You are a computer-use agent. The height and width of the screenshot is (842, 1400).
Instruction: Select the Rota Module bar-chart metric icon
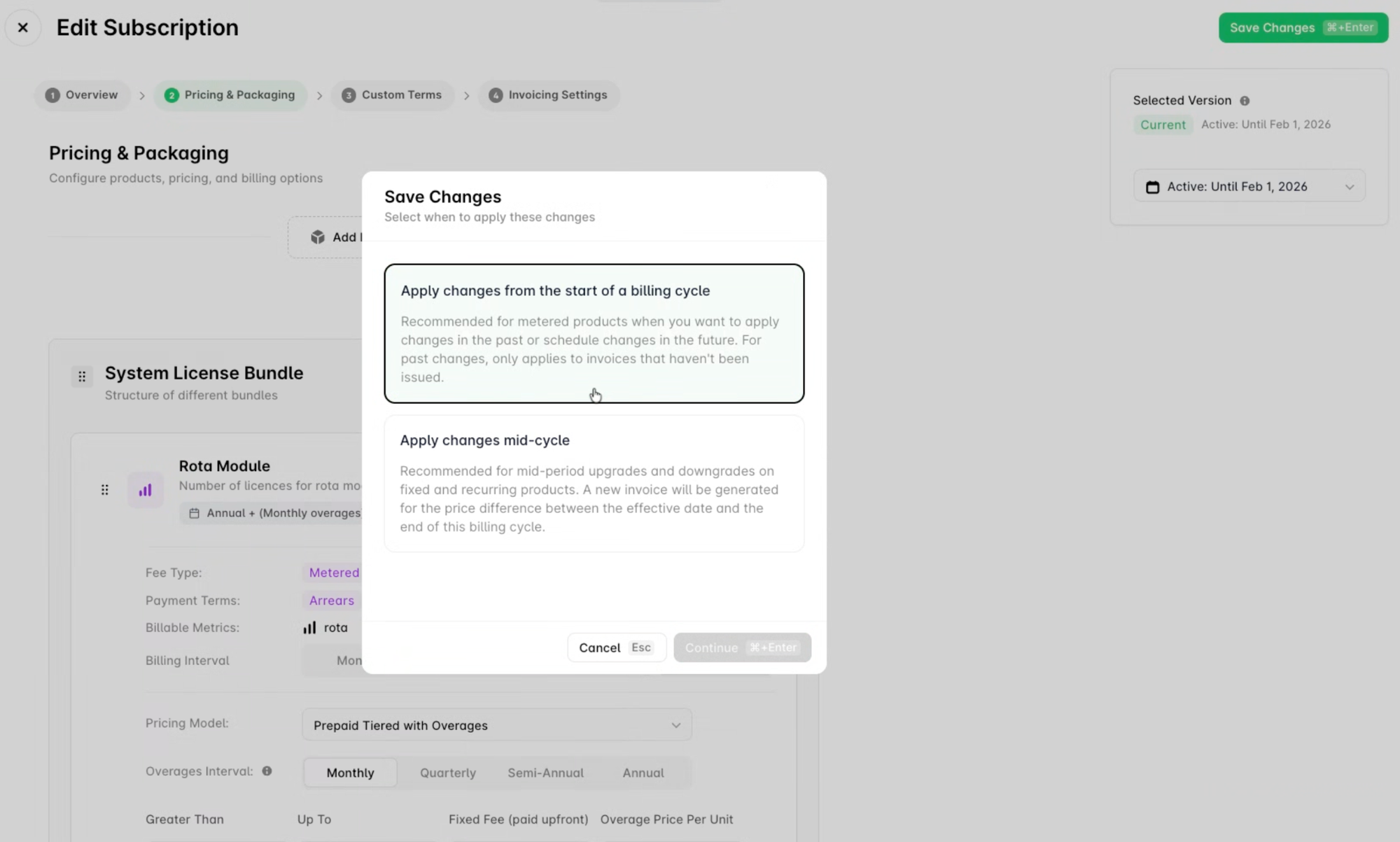click(x=145, y=489)
